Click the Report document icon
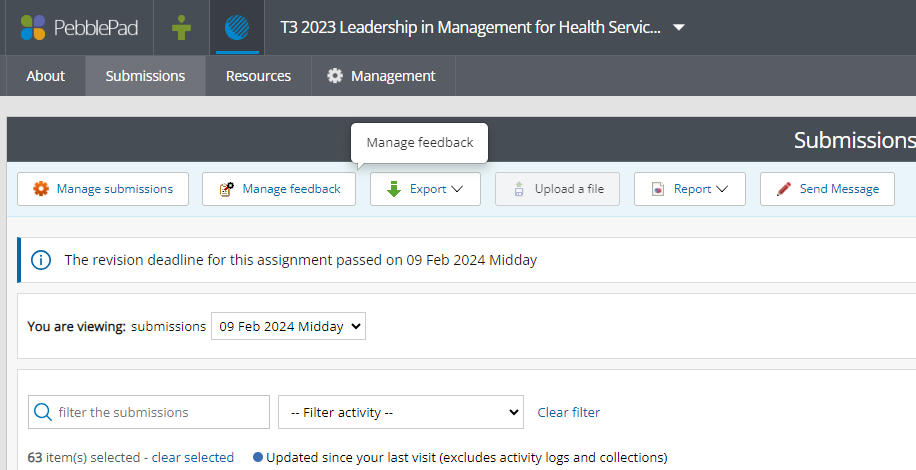Viewport: 916px width, 470px height. pos(657,189)
